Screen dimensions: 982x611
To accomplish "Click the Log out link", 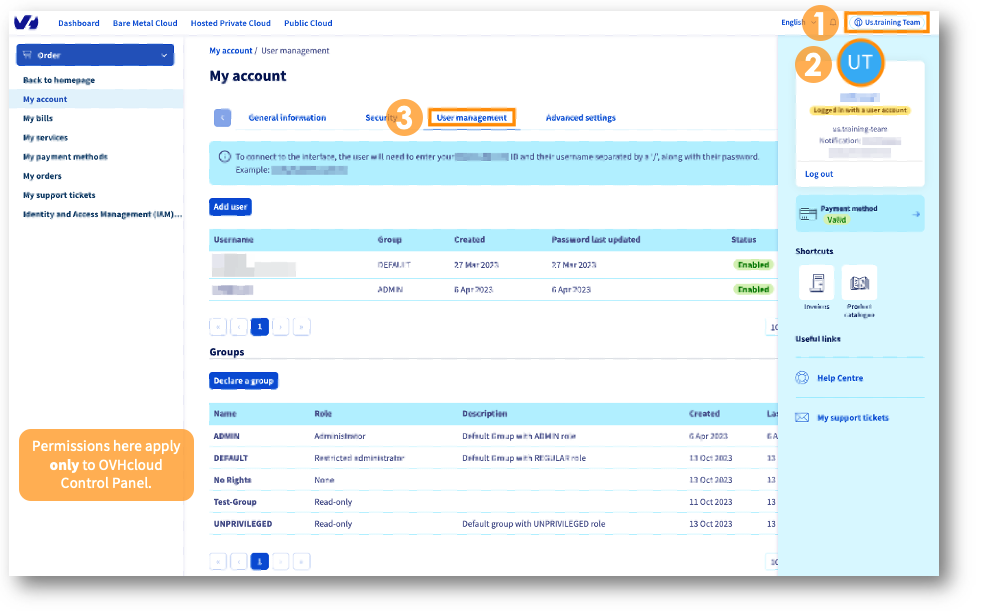I will [819, 174].
